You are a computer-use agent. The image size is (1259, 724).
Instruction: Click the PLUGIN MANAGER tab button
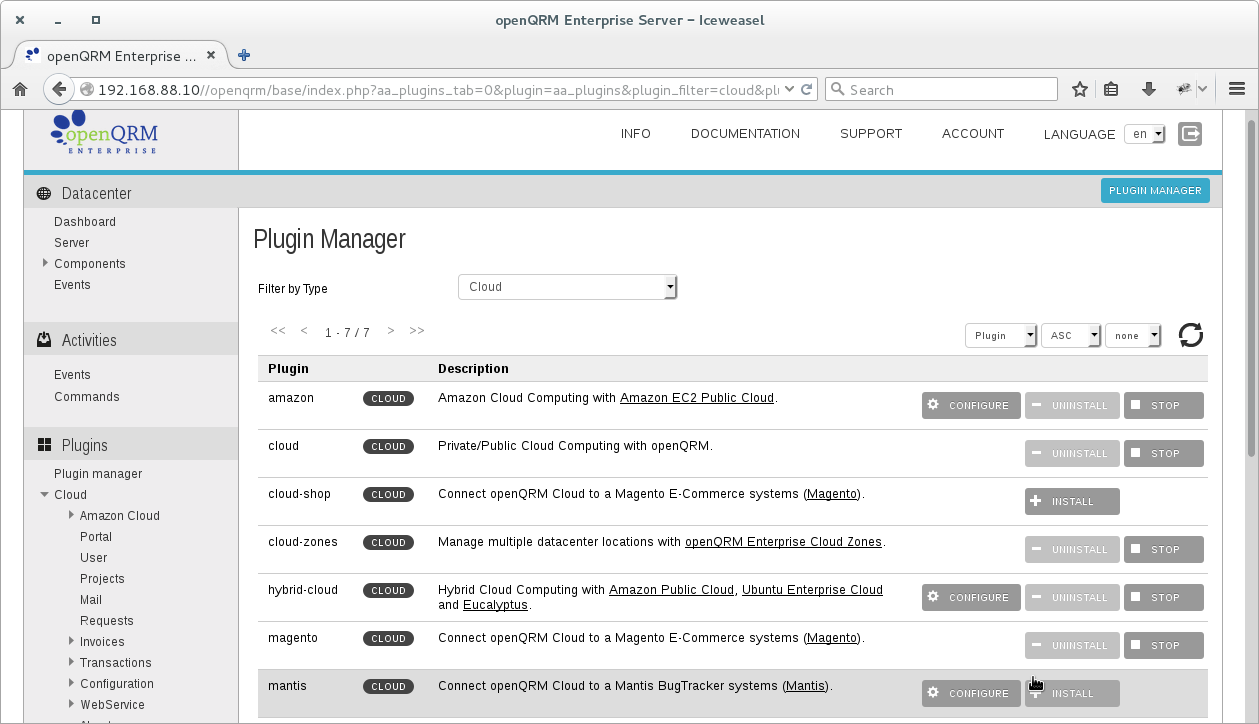pos(1155,191)
